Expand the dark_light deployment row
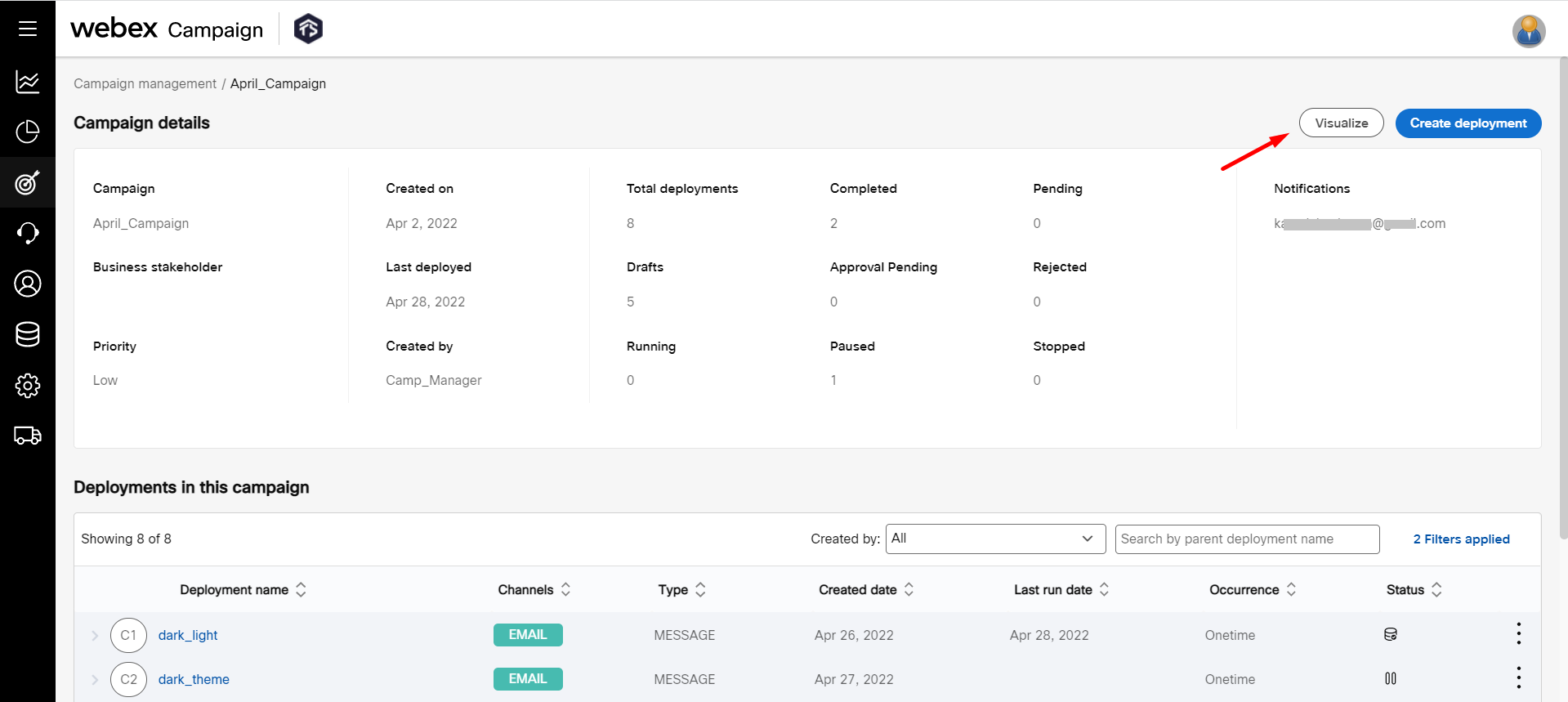 click(95, 635)
